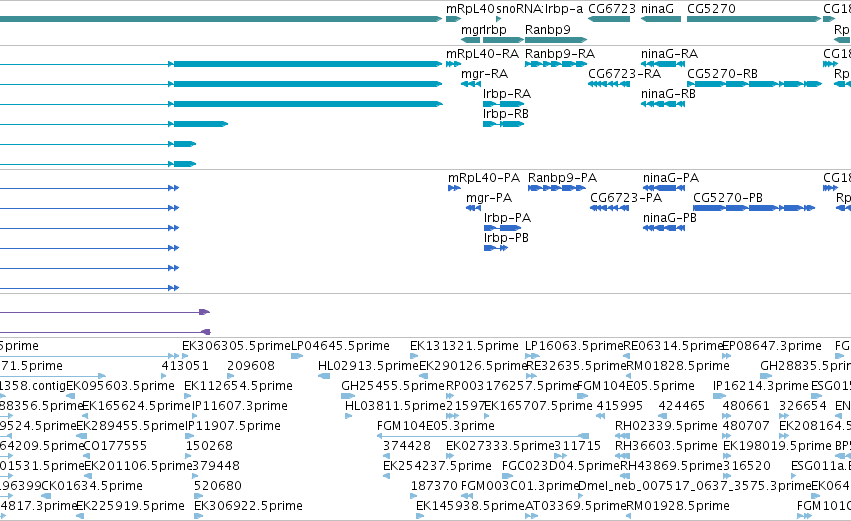The image size is (851, 521).
Task: Select the 424465 feature label
Action: [682, 406]
